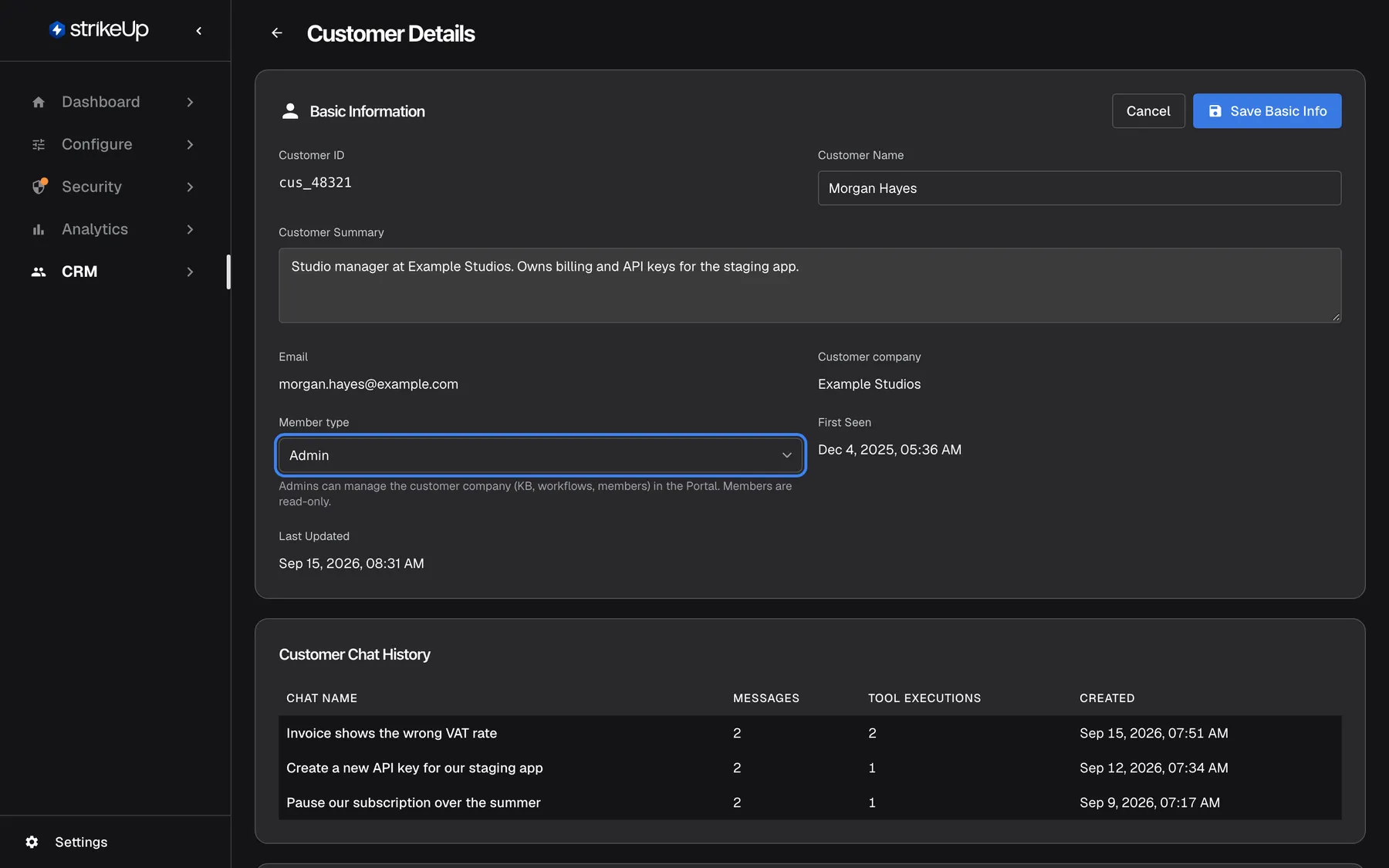This screenshot has width=1389, height=868.
Task: Click the Cancel button
Action: coord(1148,111)
